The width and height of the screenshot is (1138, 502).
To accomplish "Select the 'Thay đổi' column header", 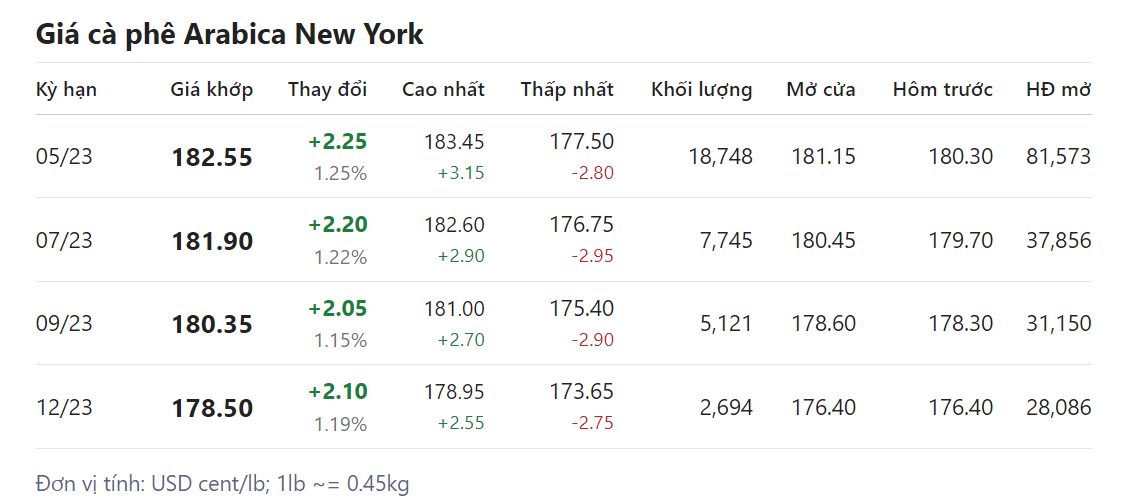I will click(327, 89).
